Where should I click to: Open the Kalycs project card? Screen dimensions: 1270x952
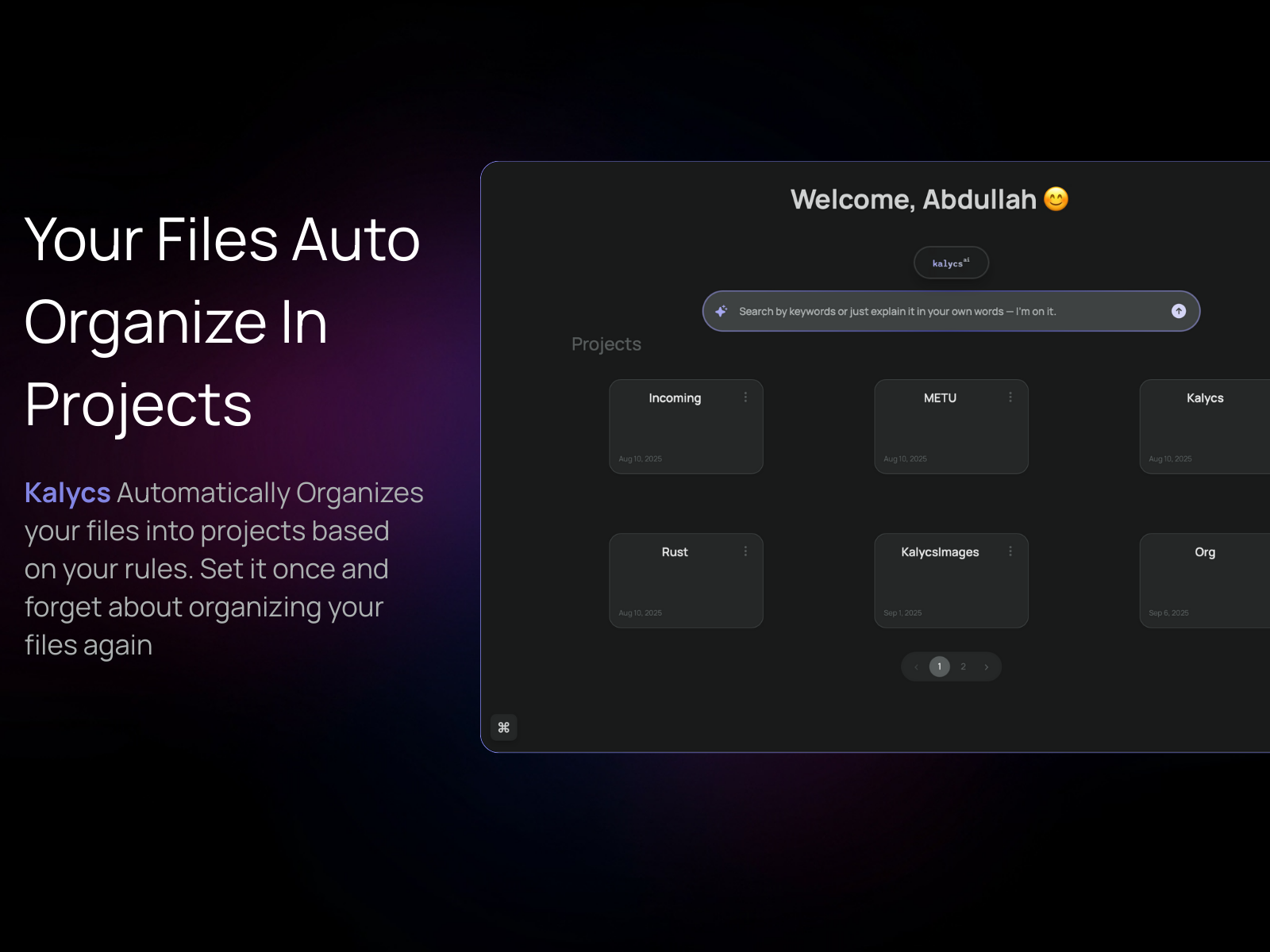pyautogui.click(x=1205, y=428)
